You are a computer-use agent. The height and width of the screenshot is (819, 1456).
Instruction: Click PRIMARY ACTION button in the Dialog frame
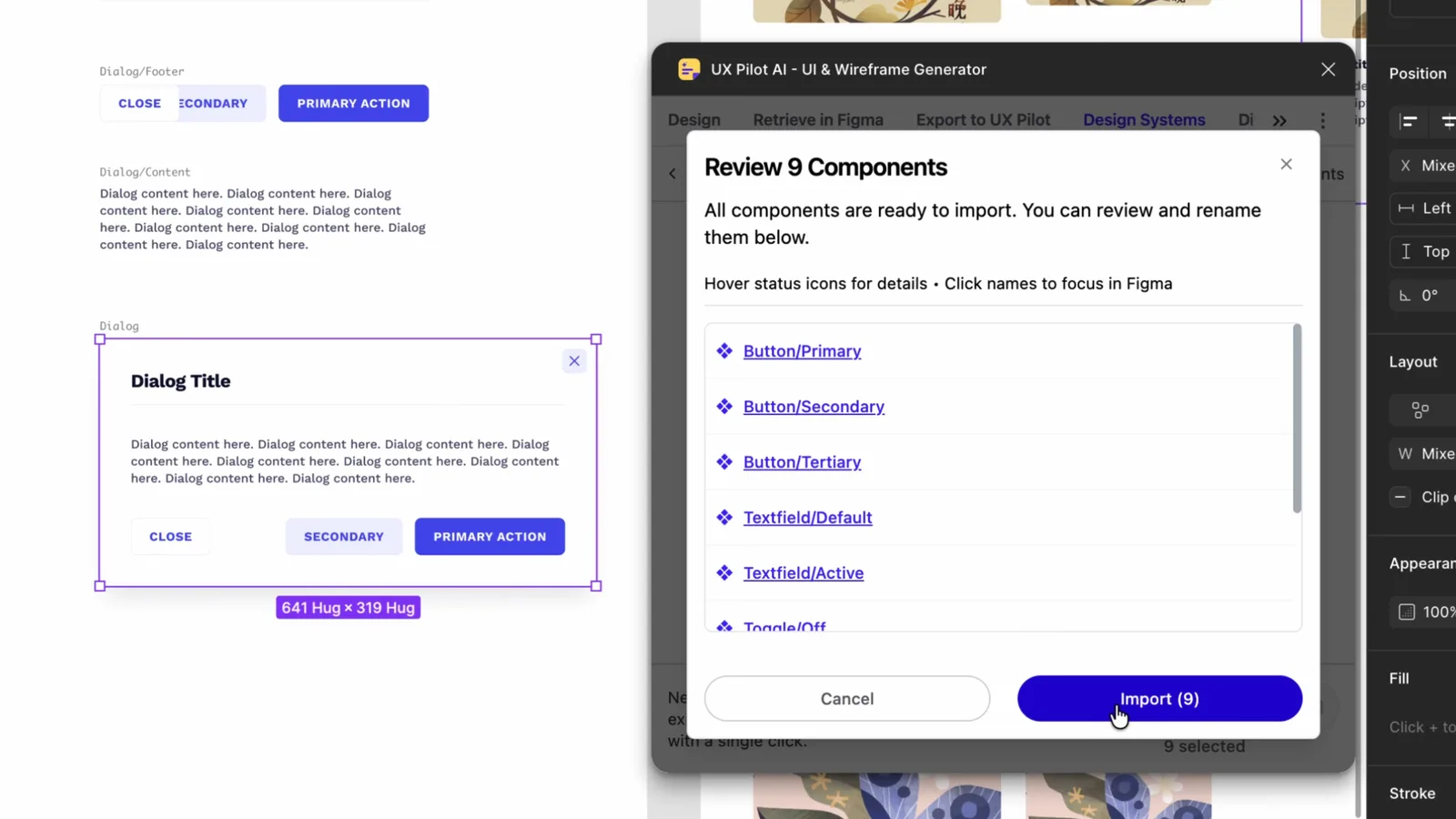tap(490, 536)
